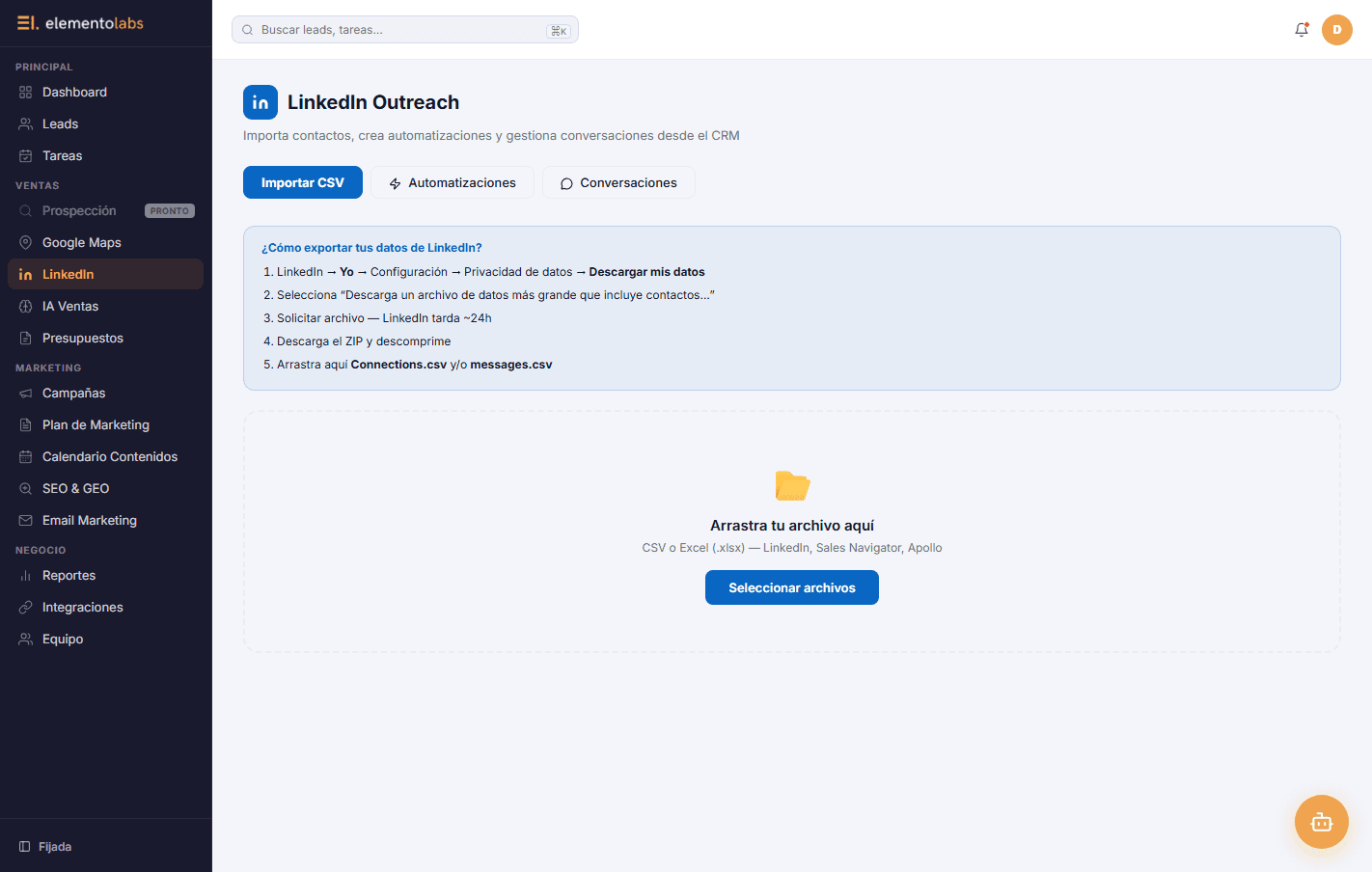This screenshot has width=1372, height=872.
Task: Open notifications bell icon
Action: click(1302, 30)
